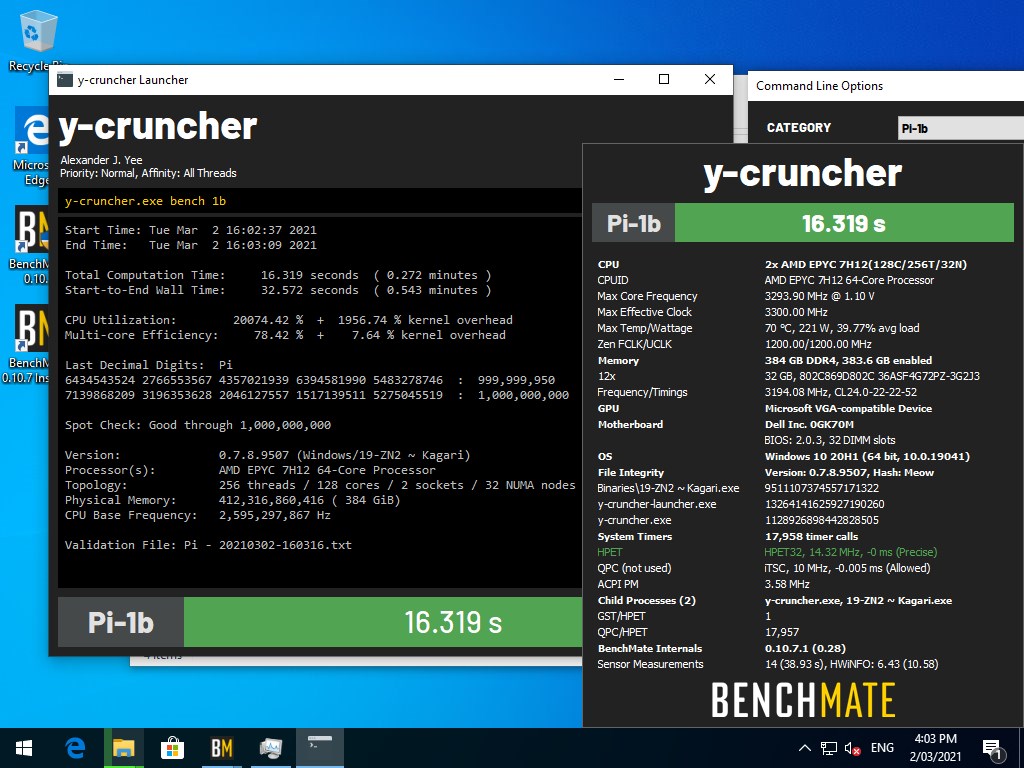Click the BENCHMATE logo at panel bottom
1024x768 pixels.
[x=803, y=699]
